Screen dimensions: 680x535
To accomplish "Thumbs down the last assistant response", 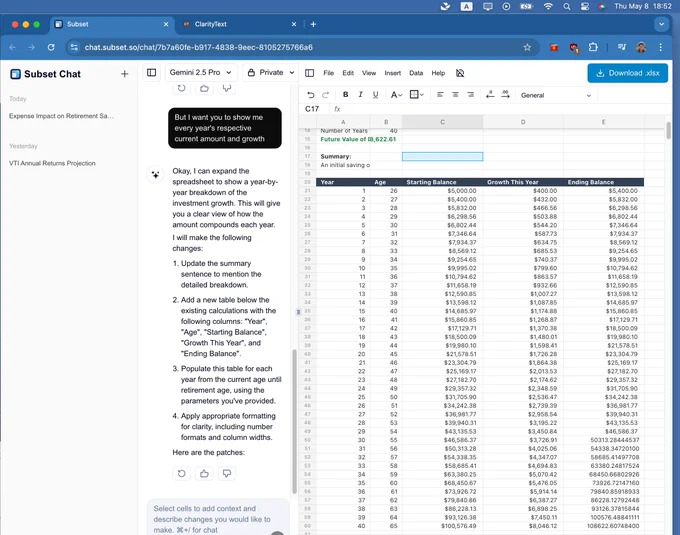I will tap(227, 473).
